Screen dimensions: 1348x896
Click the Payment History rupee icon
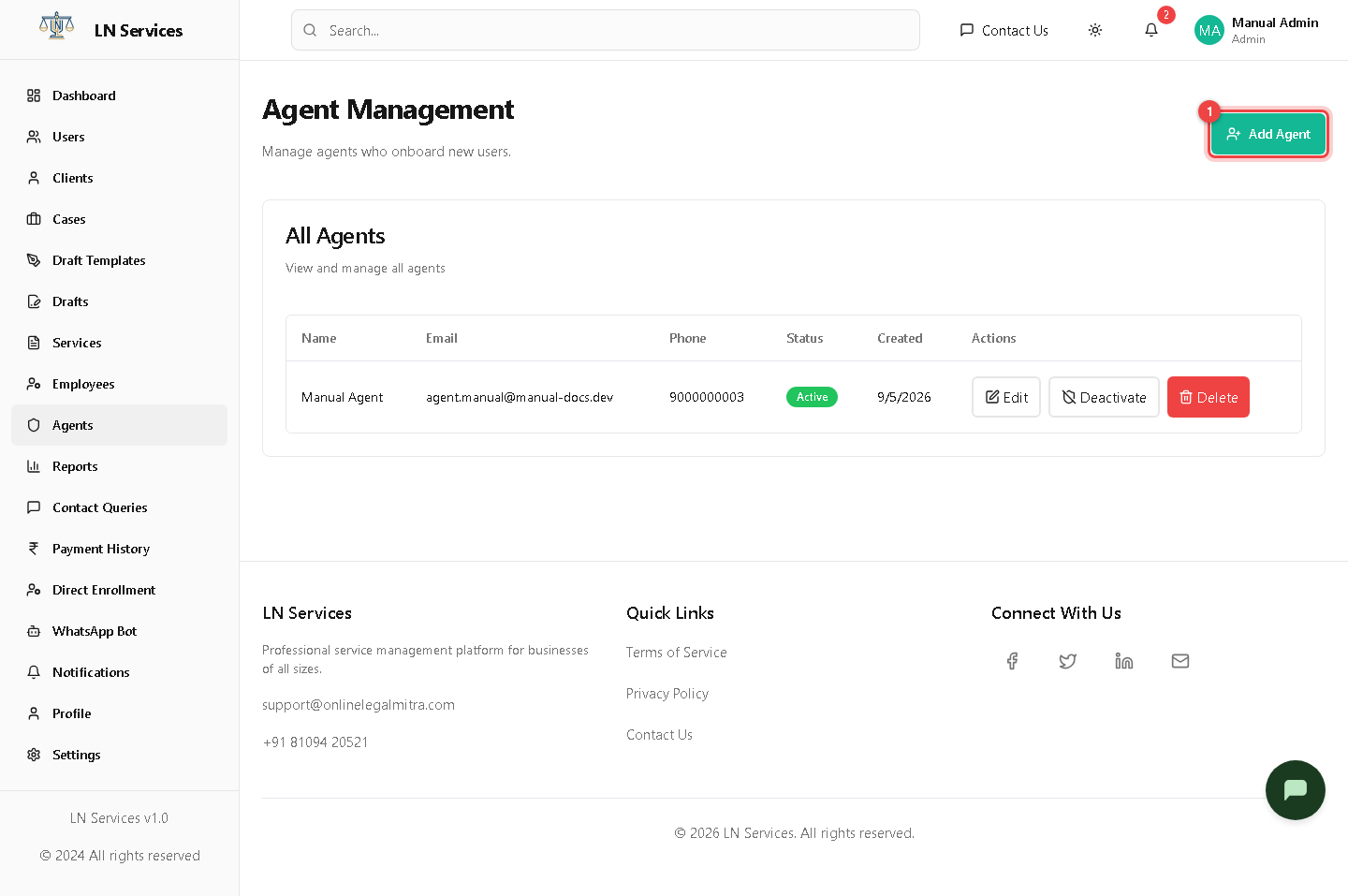[34, 549]
